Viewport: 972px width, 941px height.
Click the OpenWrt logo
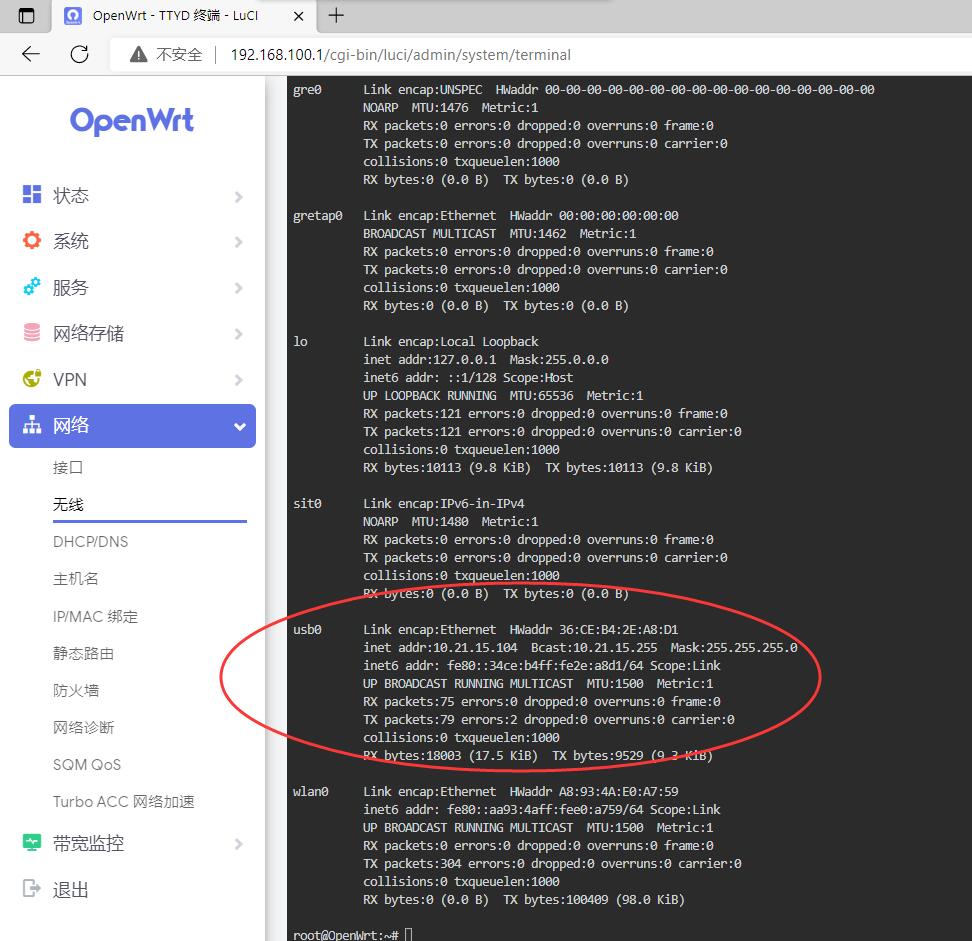click(x=132, y=121)
